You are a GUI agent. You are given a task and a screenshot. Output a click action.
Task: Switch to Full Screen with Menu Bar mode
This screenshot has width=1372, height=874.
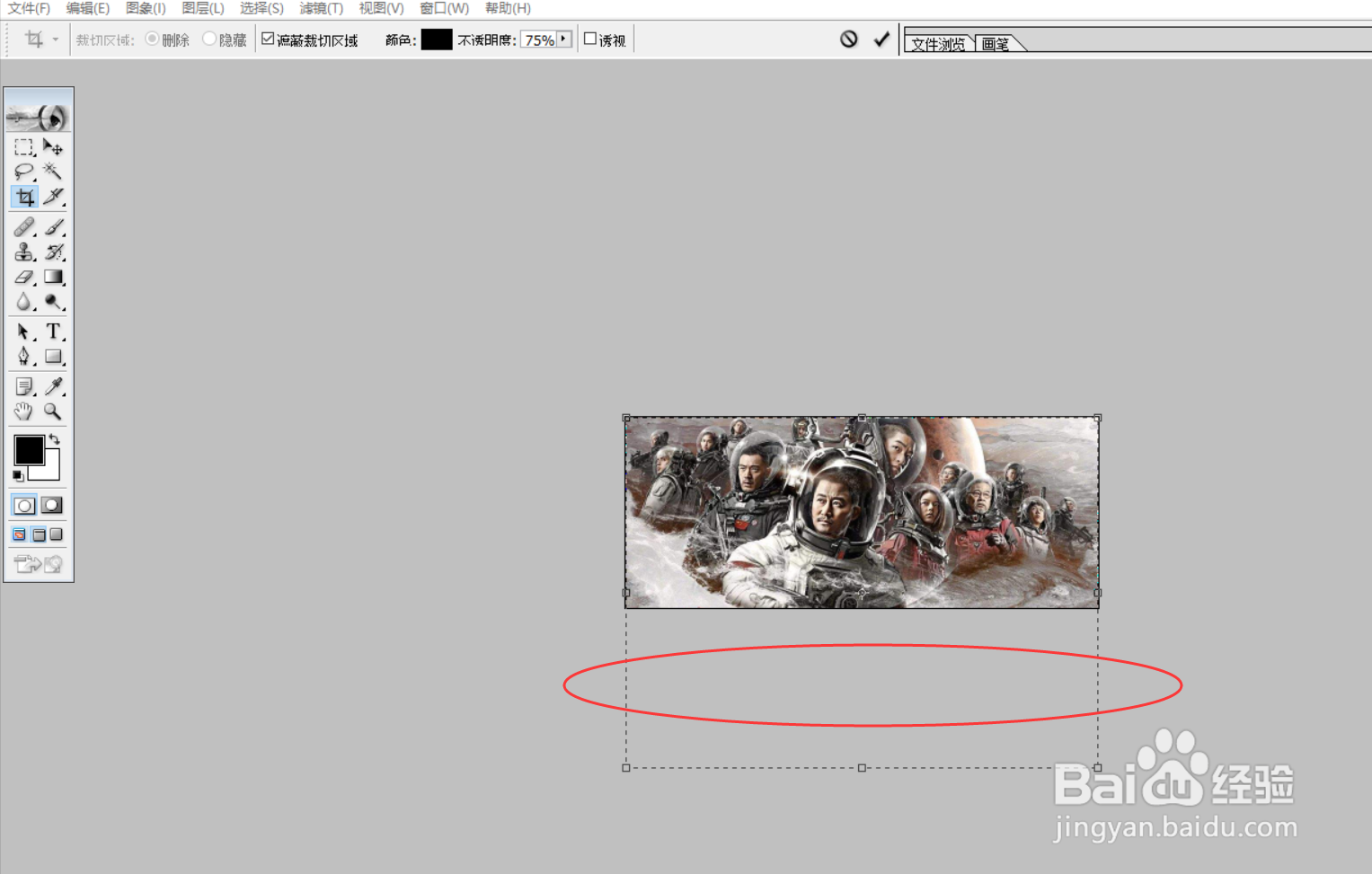[x=39, y=534]
